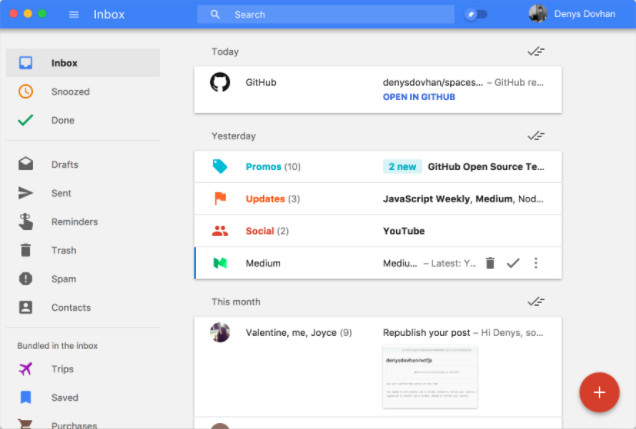Open the Republish your post attachment thumbnail
The width and height of the screenshot is (636, 429).
coord(430,377)
